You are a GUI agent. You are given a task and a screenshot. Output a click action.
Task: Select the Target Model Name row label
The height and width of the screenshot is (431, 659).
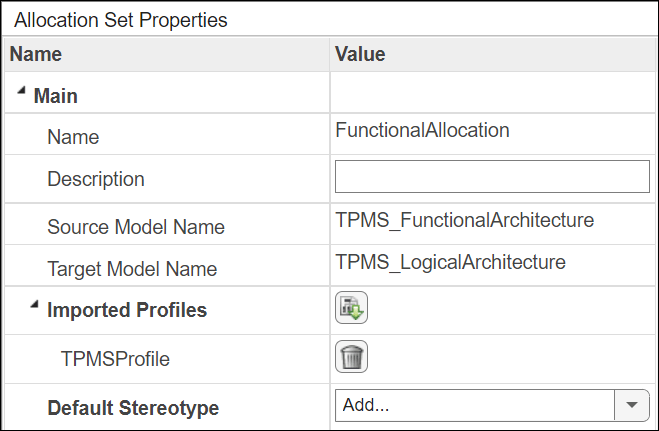[132, 269]
